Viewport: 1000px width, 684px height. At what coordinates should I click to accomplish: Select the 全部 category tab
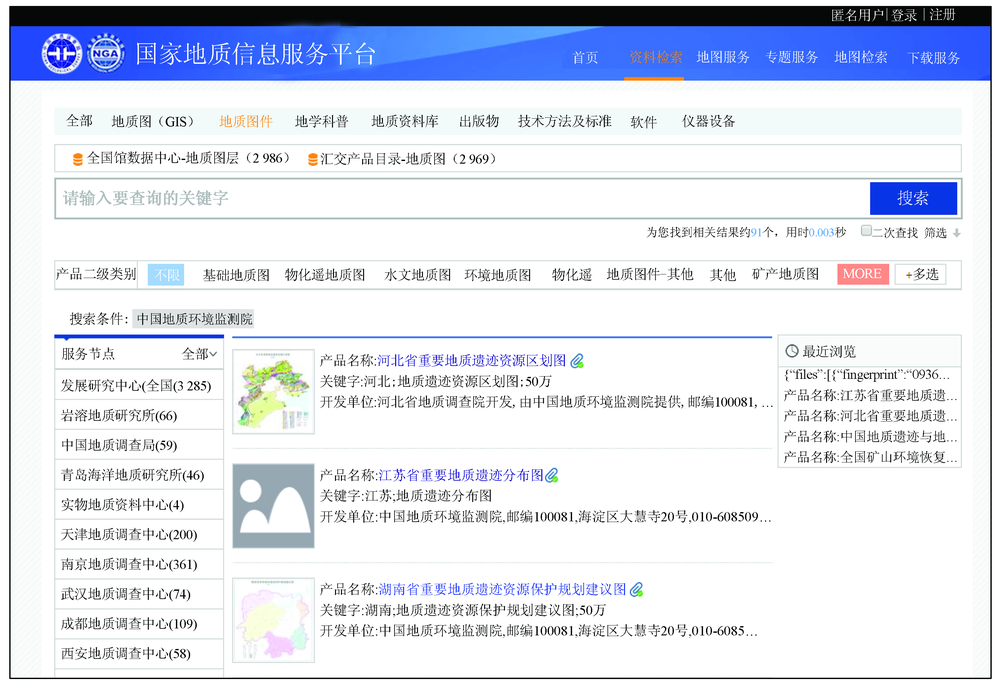coord(80,121)
